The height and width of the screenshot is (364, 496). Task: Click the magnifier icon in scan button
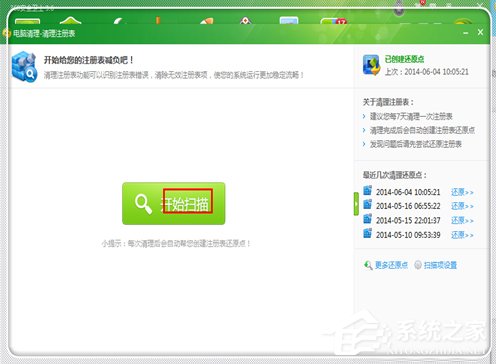143,204
